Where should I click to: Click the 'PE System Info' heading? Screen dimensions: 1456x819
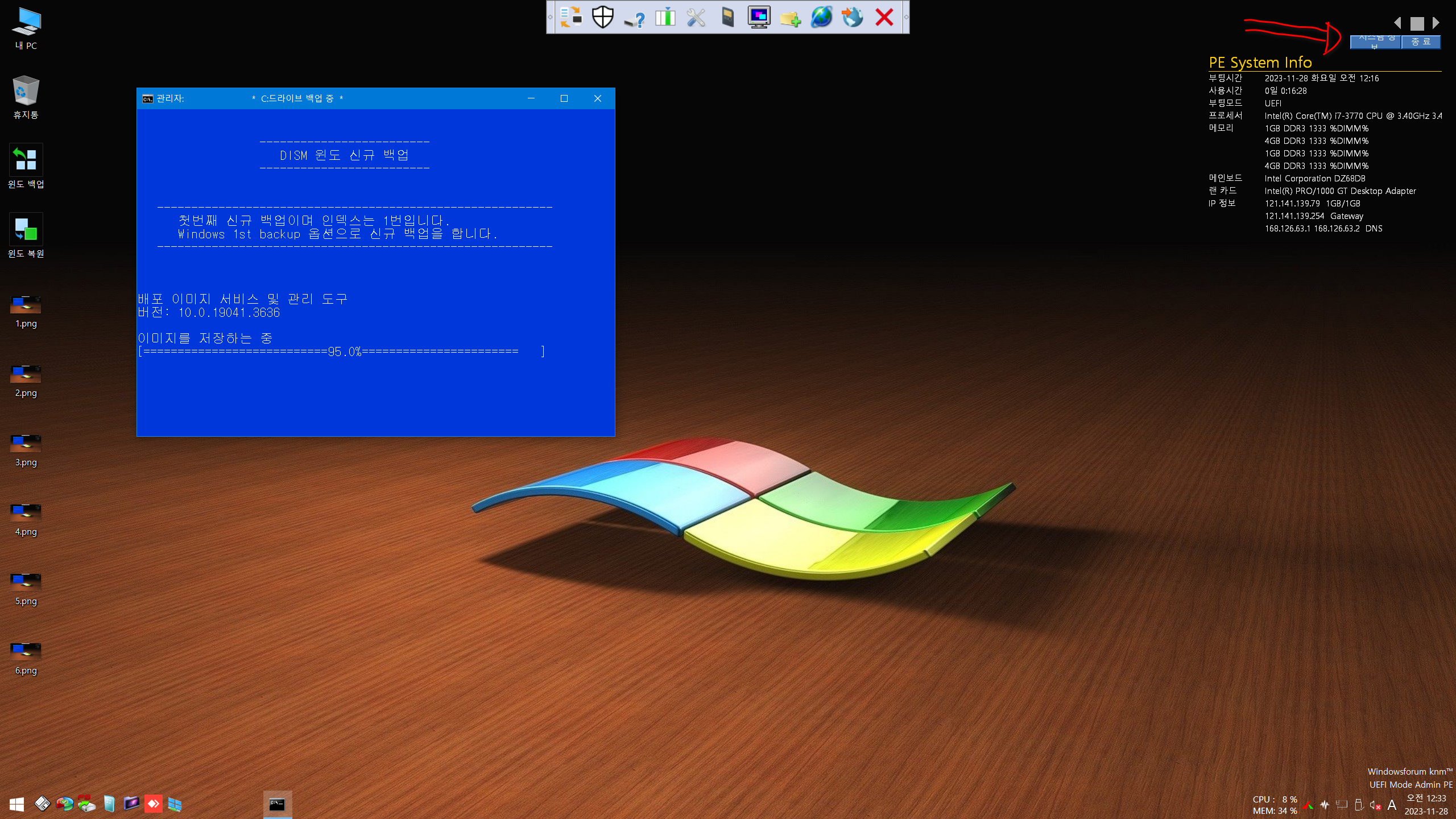pos(1260,62)
